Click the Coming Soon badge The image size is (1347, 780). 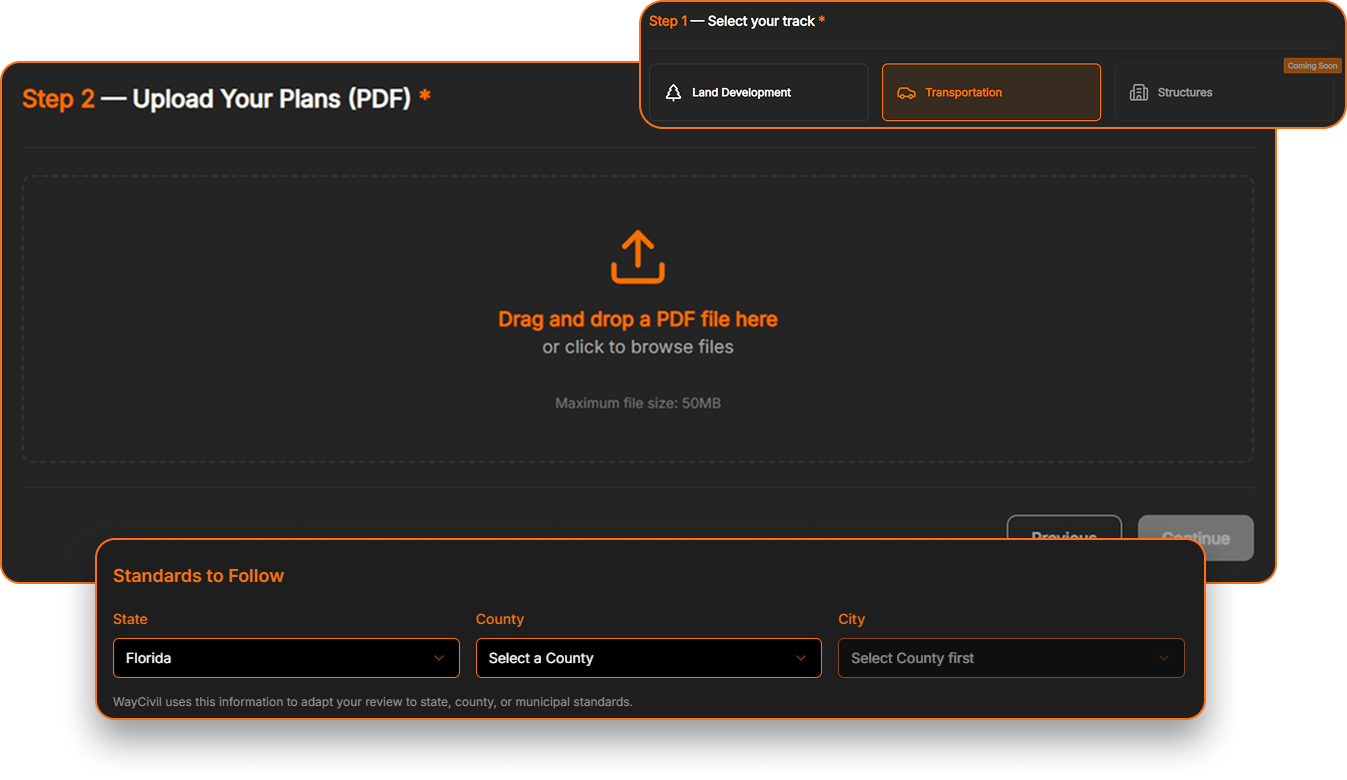(1312, 66)
